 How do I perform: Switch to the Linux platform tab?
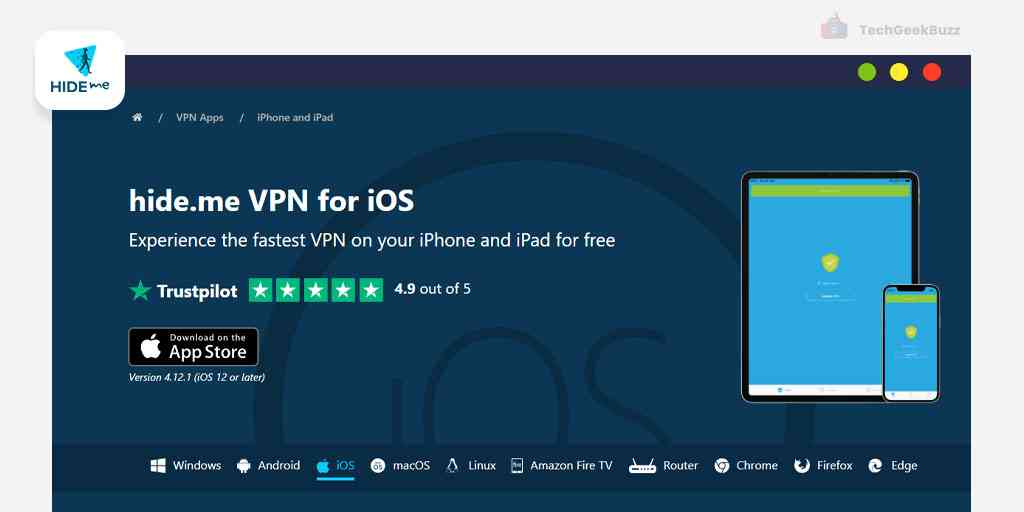tap(471, 466)
